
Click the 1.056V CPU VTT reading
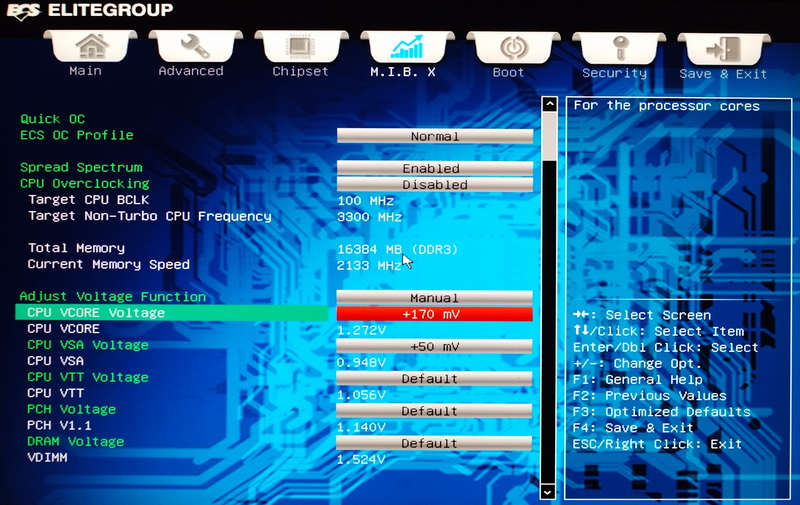coord(361,395)
